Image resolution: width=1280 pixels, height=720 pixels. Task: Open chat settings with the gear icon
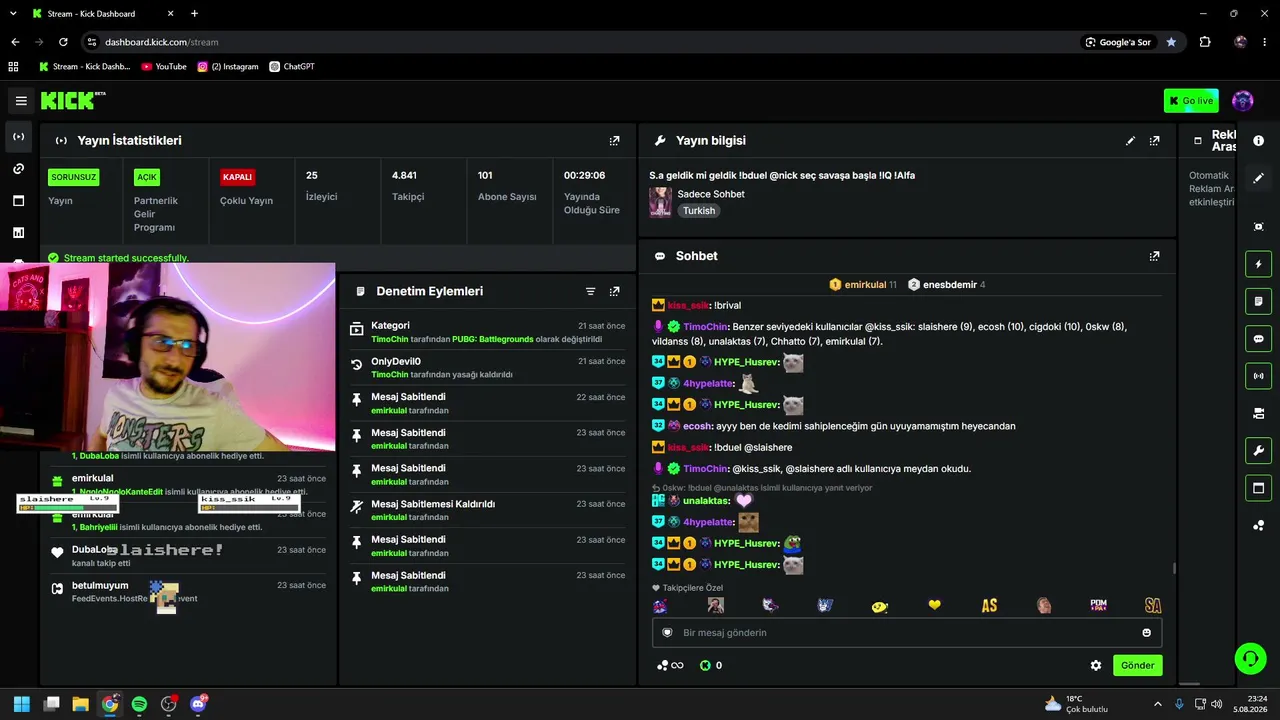pyautogui.click(x=1095, y=665)
